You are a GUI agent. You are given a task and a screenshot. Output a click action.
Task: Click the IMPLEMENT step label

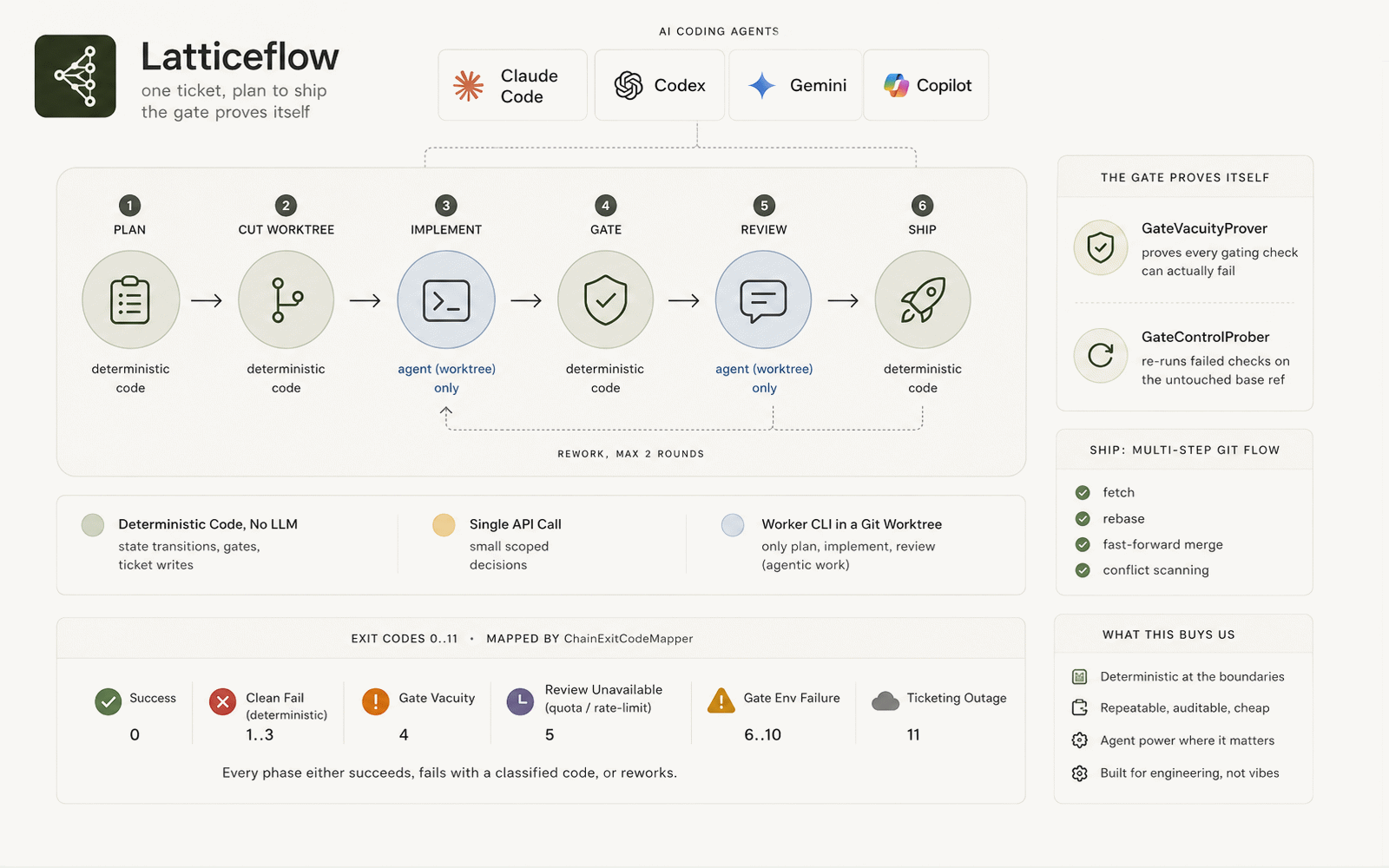point(446,230)
